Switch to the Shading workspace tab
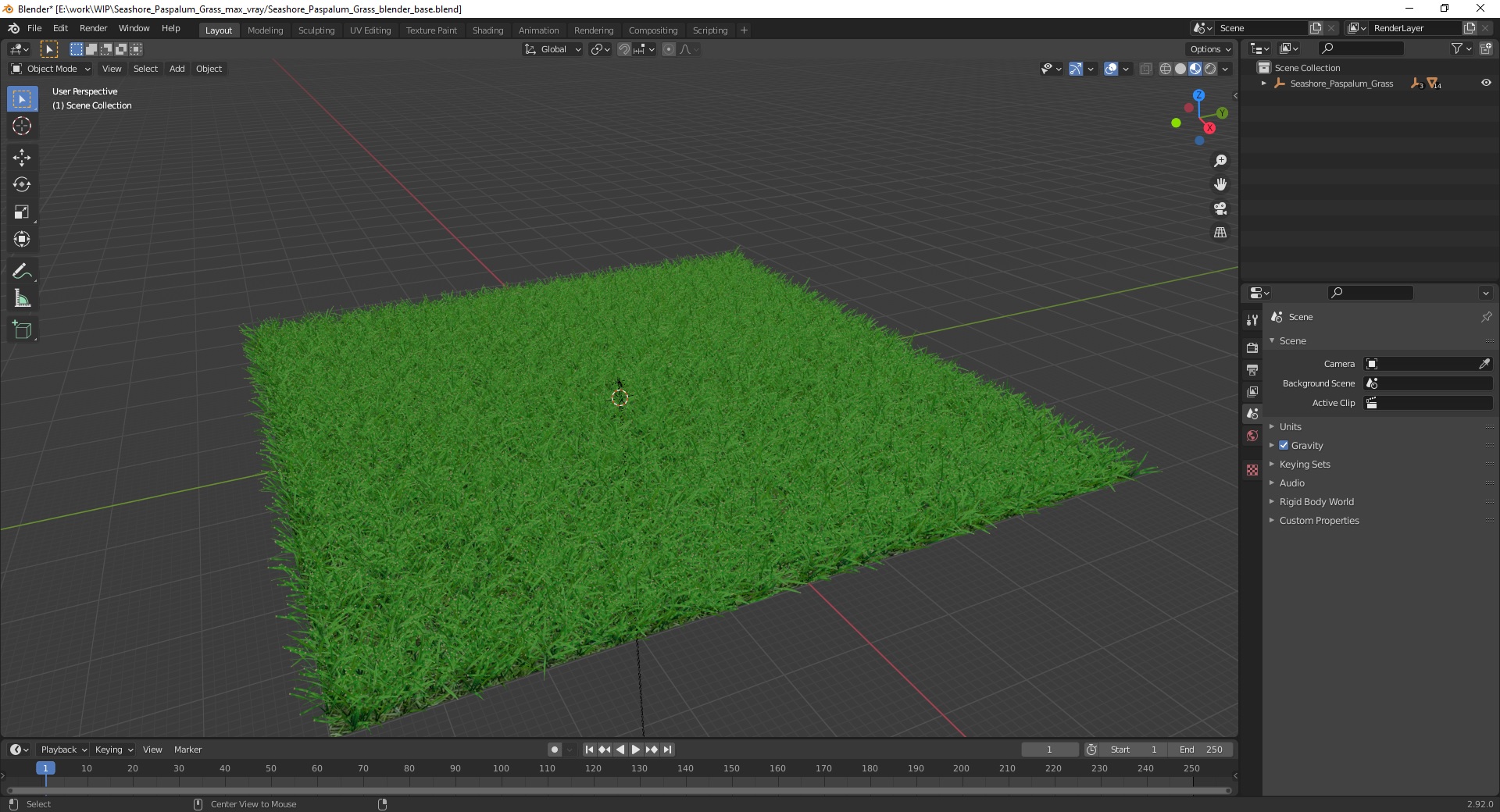Image resolution: width=1500 pixels, height=812 pixels. [487, 30]
